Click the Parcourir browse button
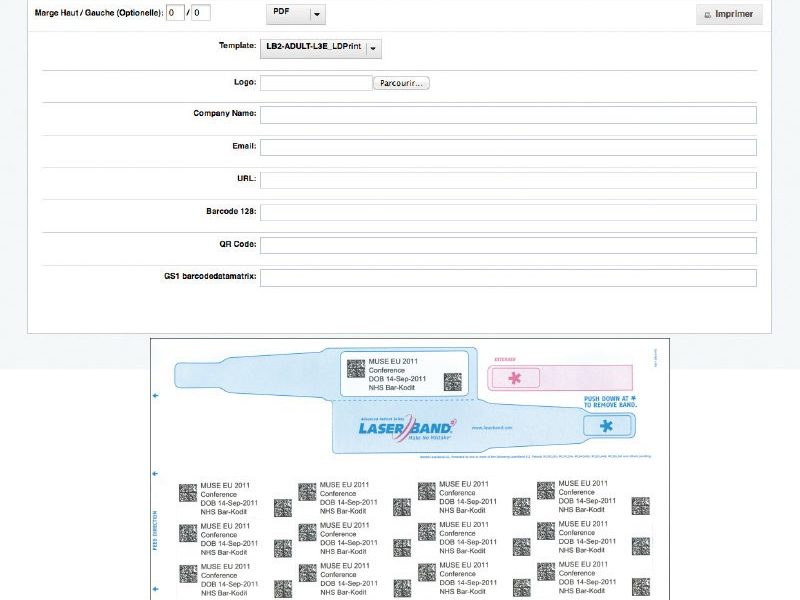Viewport: 800px width, 600px height. [x=402, y=83]
